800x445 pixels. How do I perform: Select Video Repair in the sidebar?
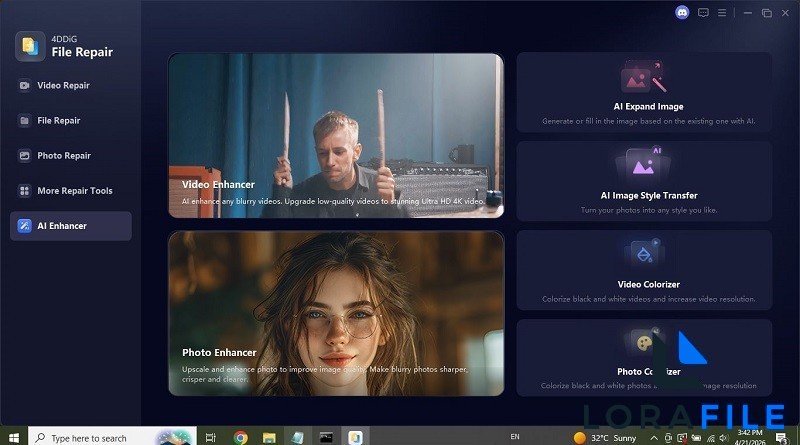click(x=63, y=86)
